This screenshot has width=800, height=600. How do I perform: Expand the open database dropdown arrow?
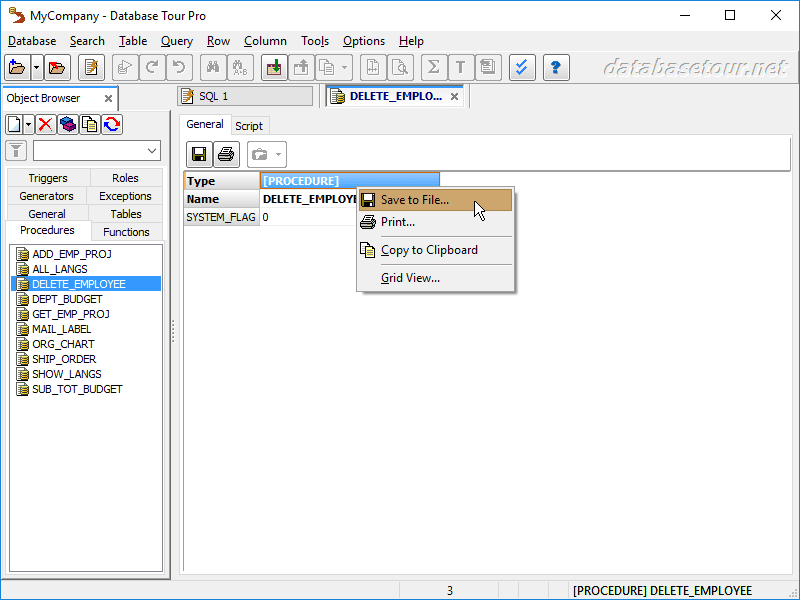tap(36, 68)
